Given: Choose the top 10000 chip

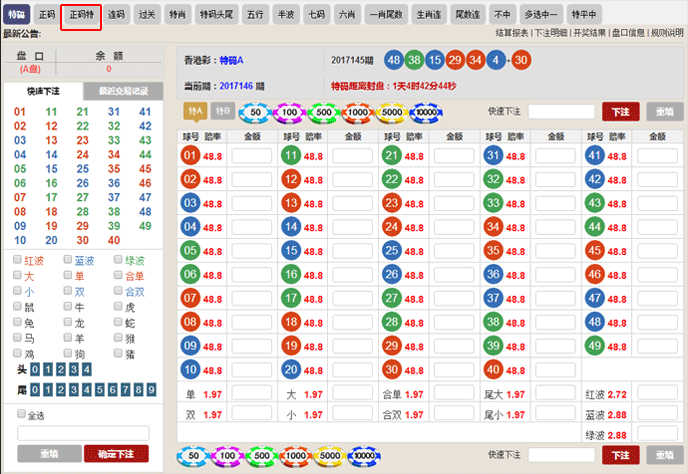Looking at the screenshot, I should [425, 112].
